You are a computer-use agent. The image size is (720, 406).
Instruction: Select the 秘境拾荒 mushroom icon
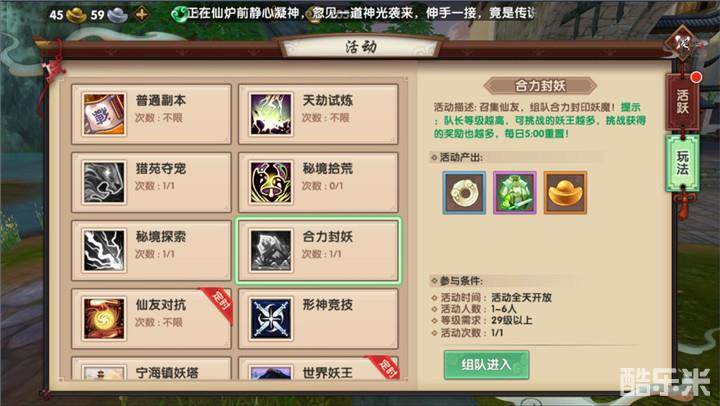[270, 182]
